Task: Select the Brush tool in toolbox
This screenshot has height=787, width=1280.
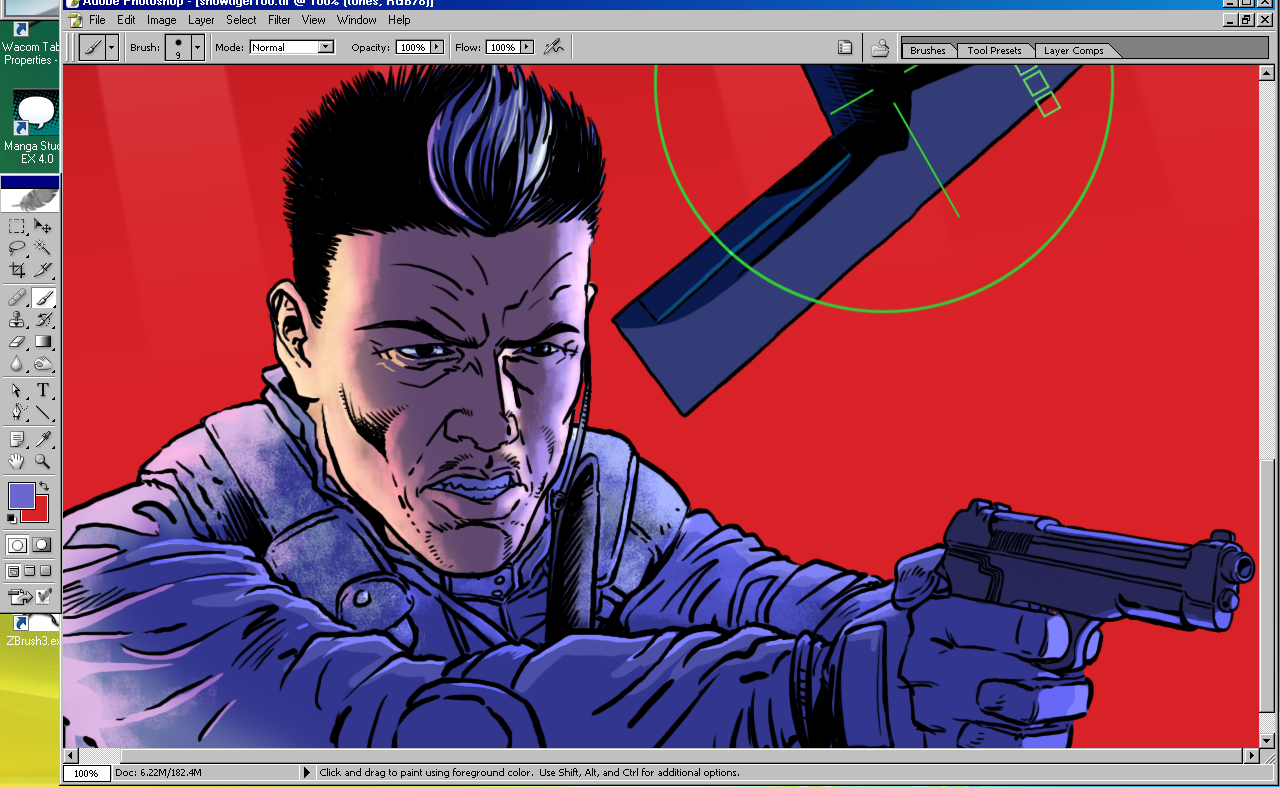Action: click(43, 298)
